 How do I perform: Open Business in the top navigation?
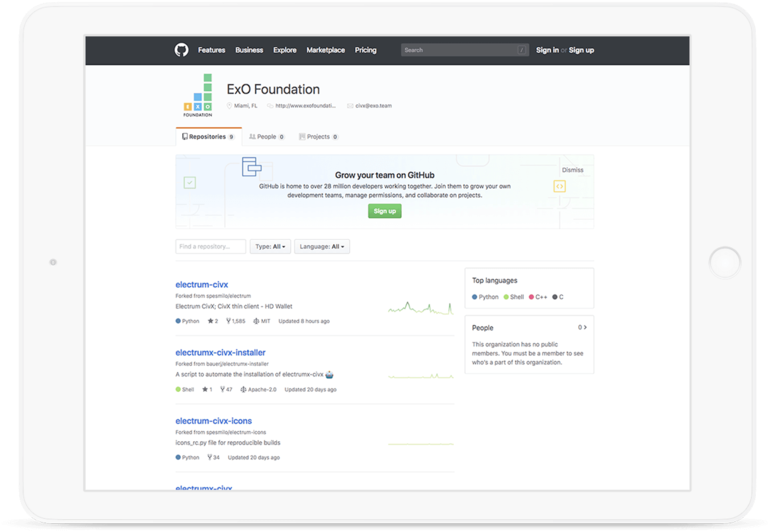tap(249, 50)
